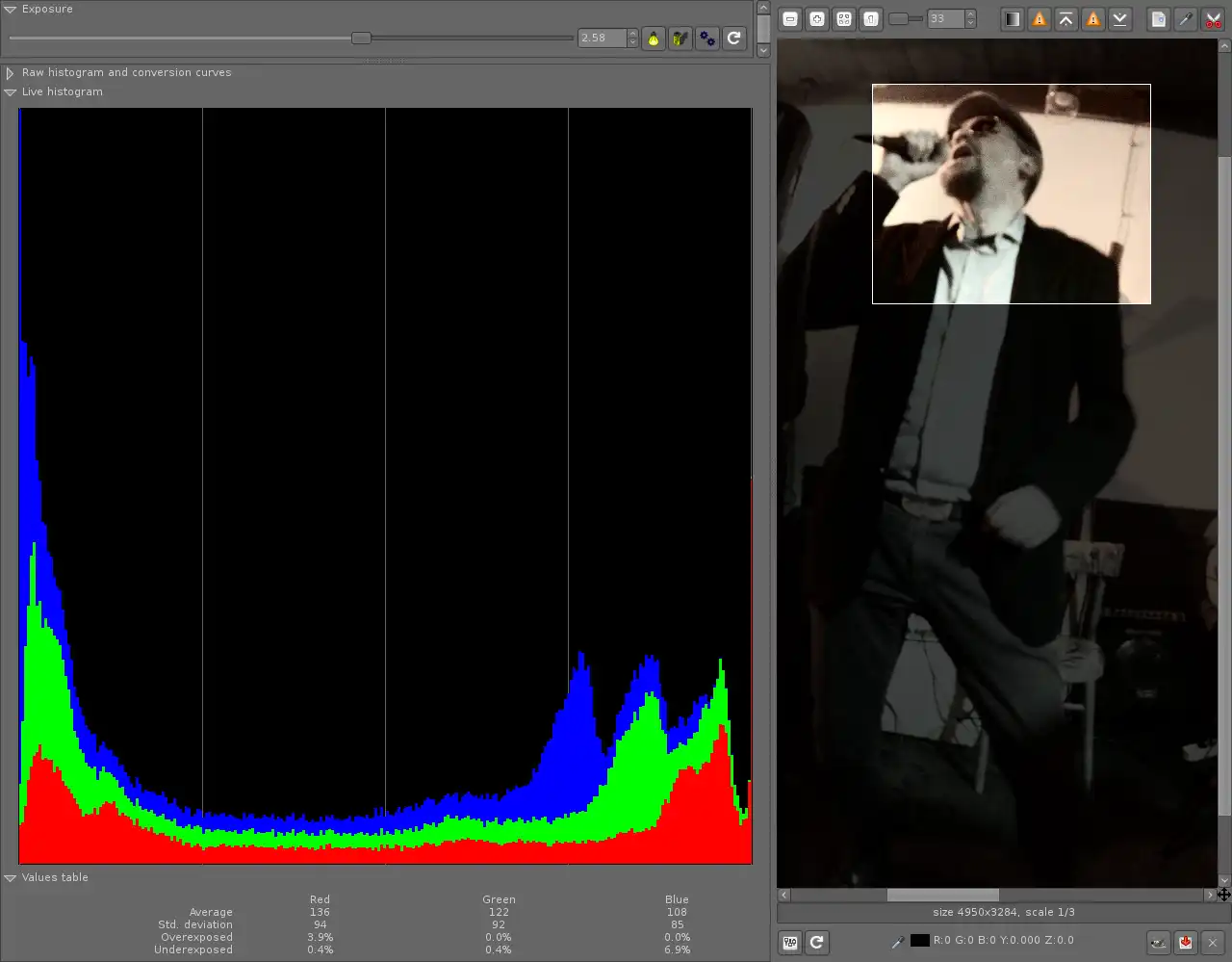Click the Red average value "136"

click(320, 913)
